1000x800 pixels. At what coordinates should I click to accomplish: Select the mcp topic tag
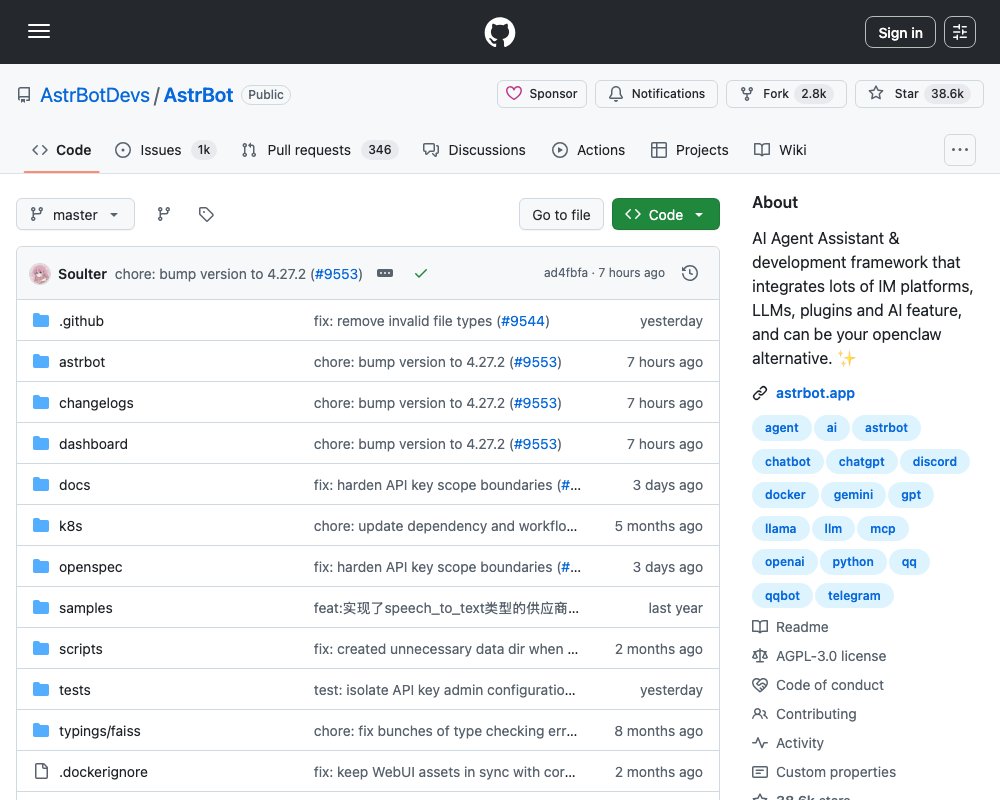pyautogui.click(x=883, y=528)
